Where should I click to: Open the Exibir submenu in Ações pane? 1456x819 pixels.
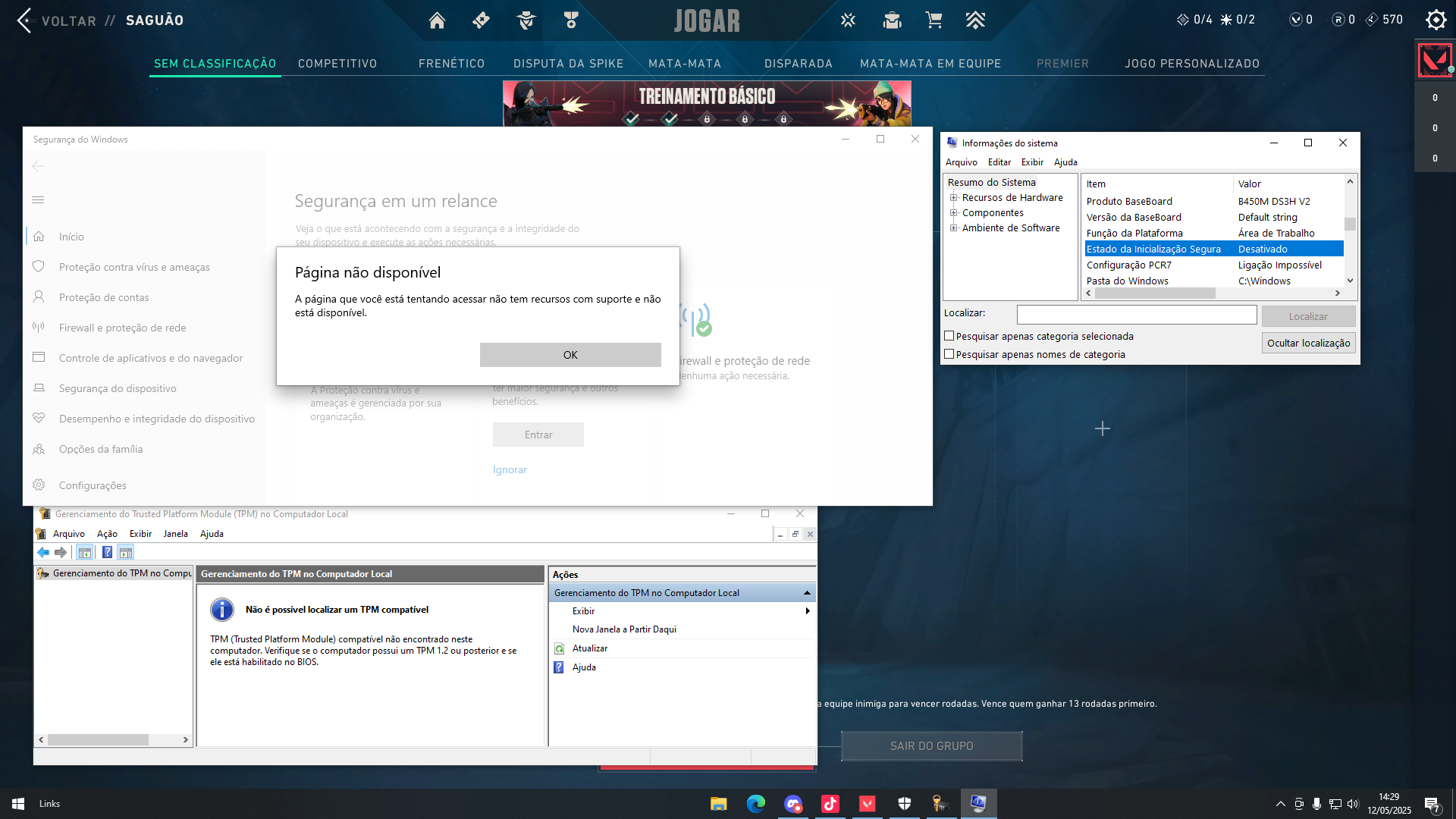(583, 611)
